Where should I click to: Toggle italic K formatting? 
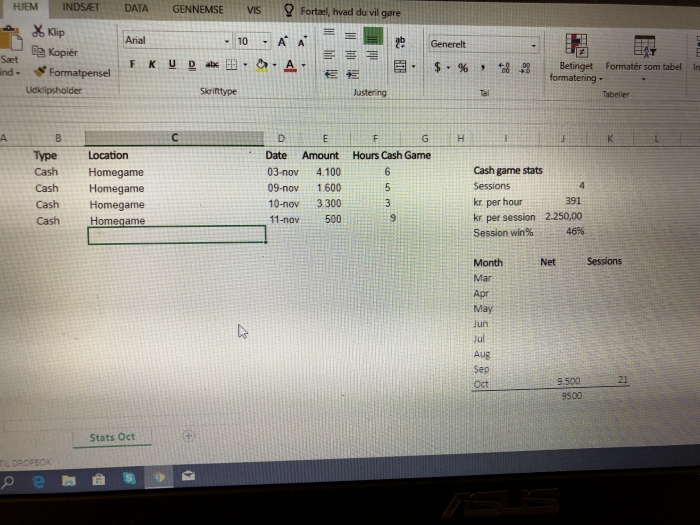[152, 64]
